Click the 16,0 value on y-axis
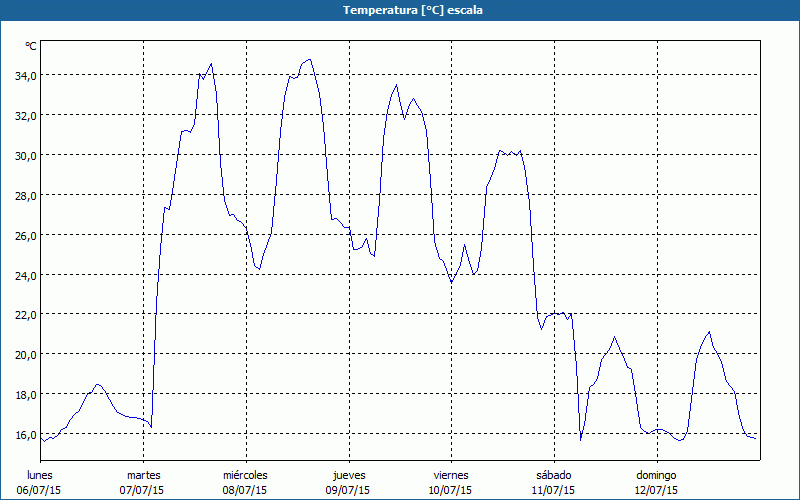This screenshot has width=800, height=500. pyautogui.click(x=24, y=434)
